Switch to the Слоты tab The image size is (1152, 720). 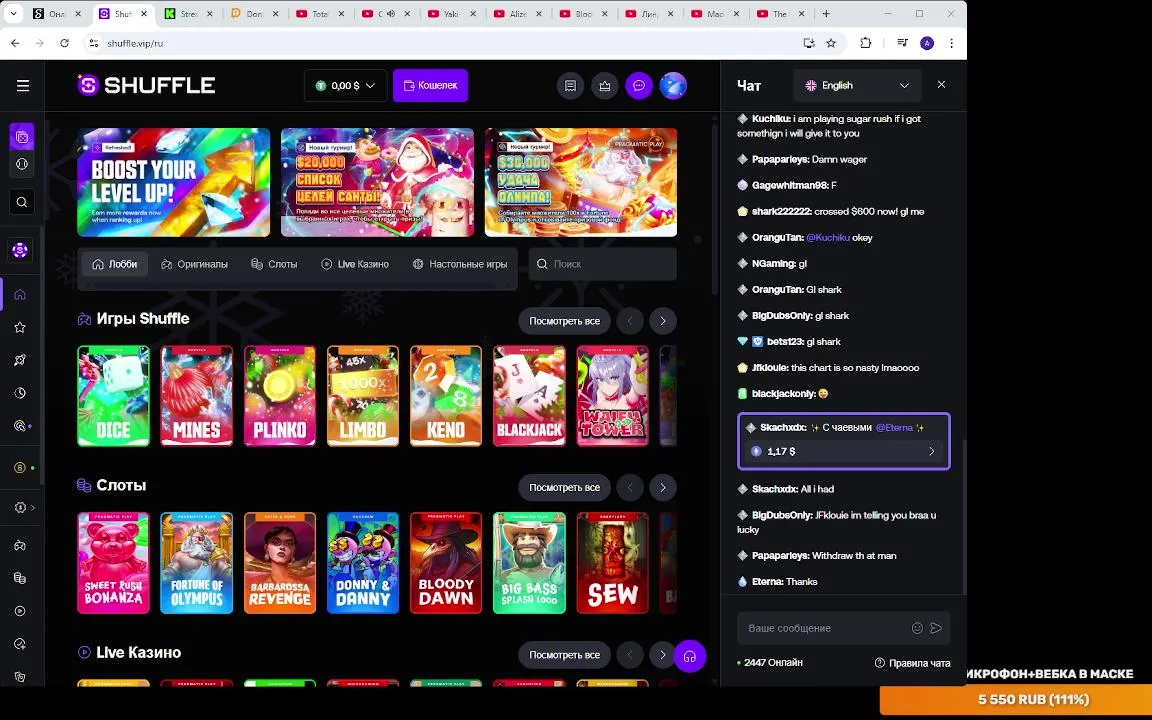pos(274,264)
